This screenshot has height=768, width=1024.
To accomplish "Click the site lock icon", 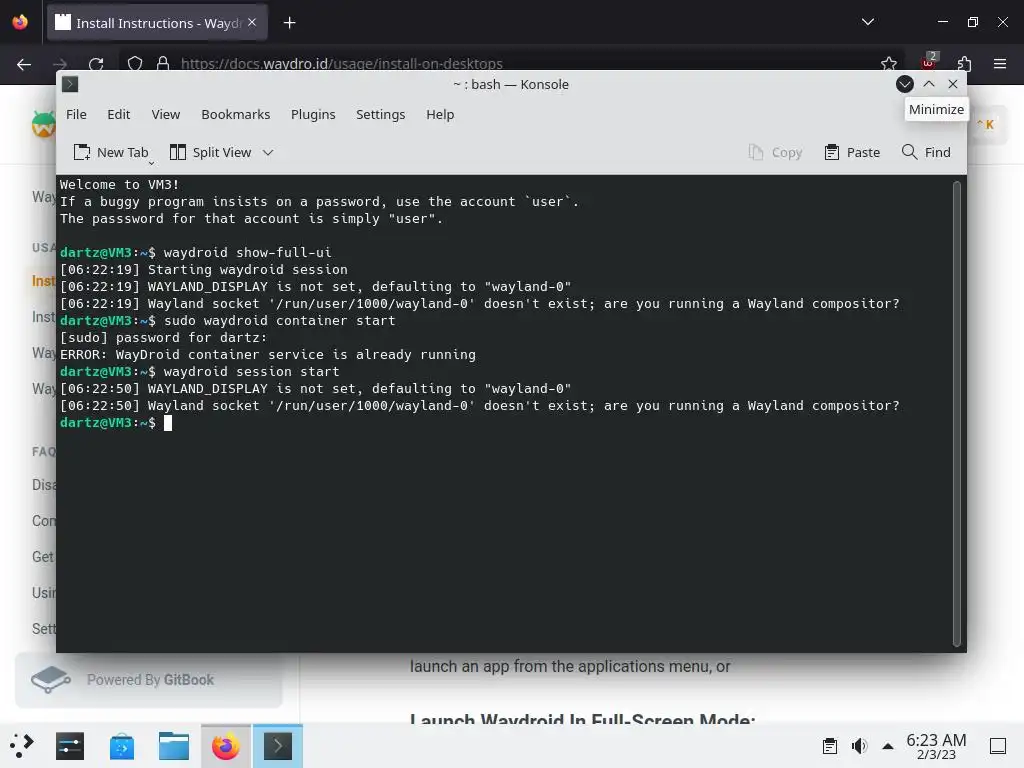I will [163, 64].
